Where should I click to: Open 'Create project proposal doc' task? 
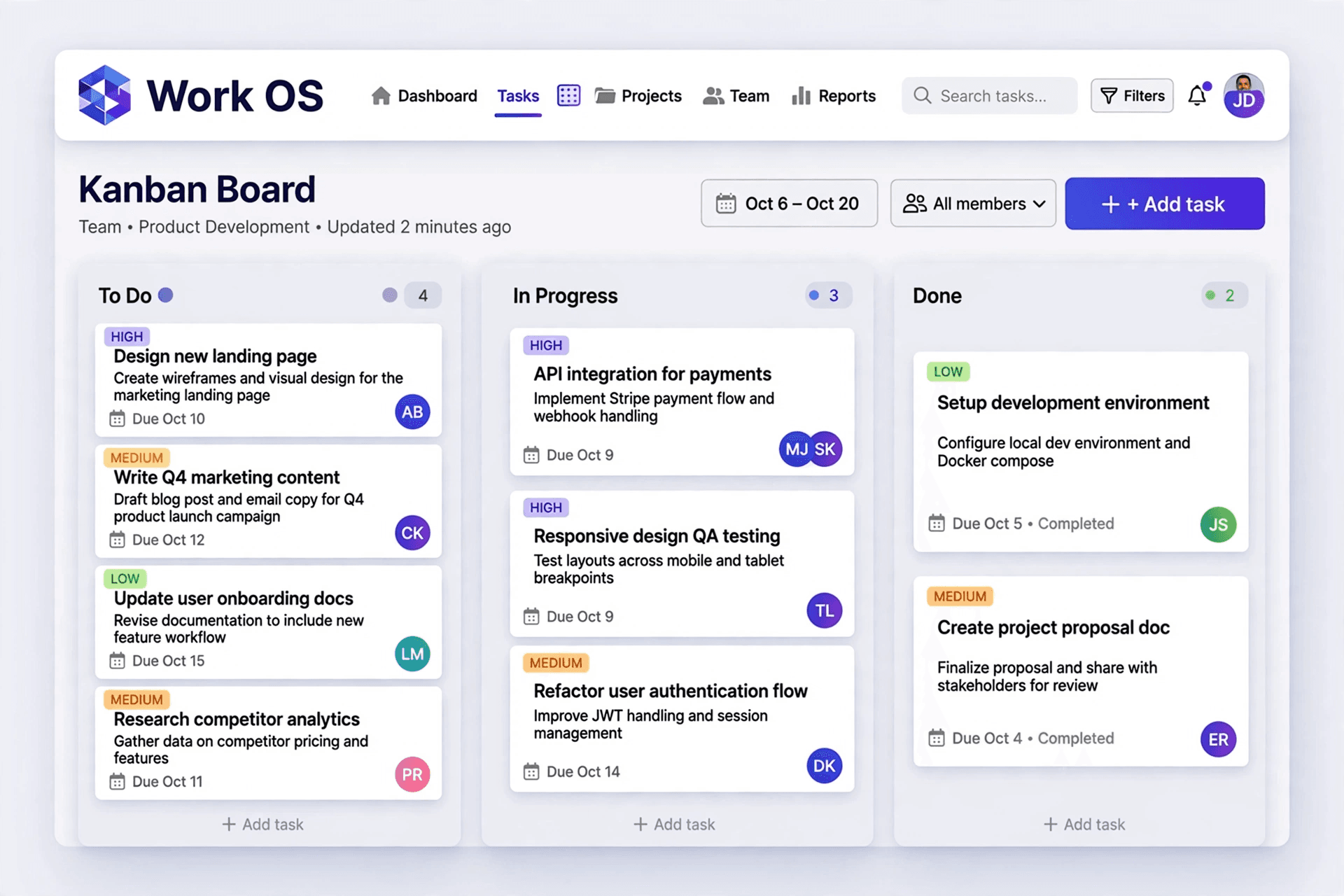[x=1081, y=671]
